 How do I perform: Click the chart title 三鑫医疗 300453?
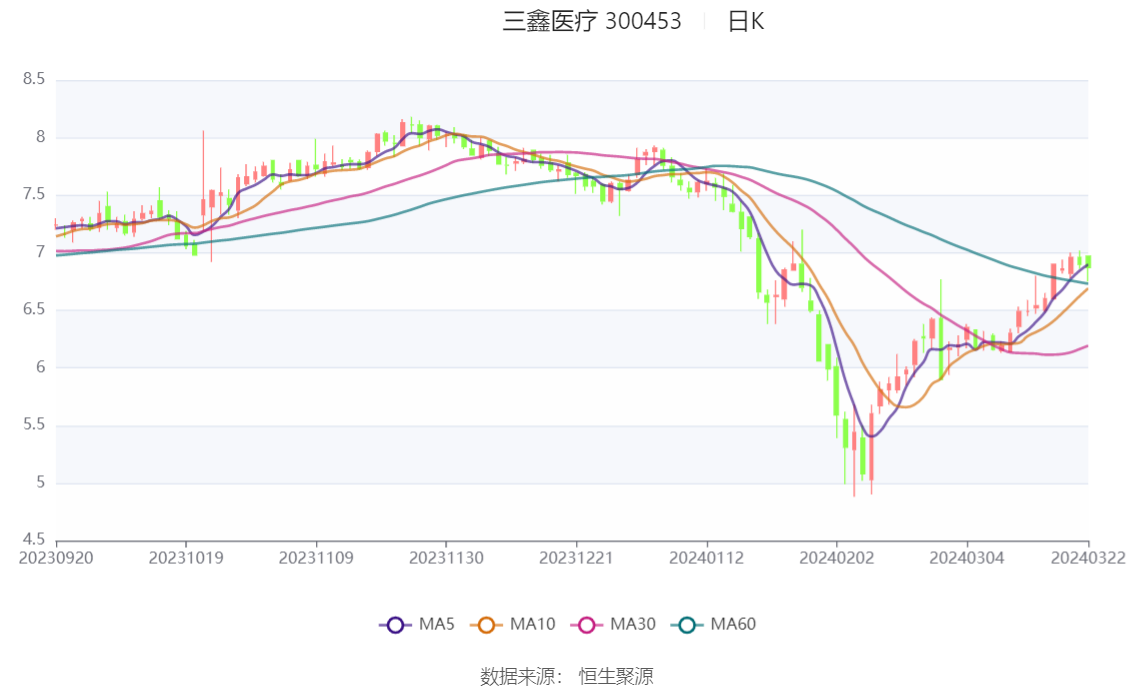pyautogui.click(x=592, y=21)
